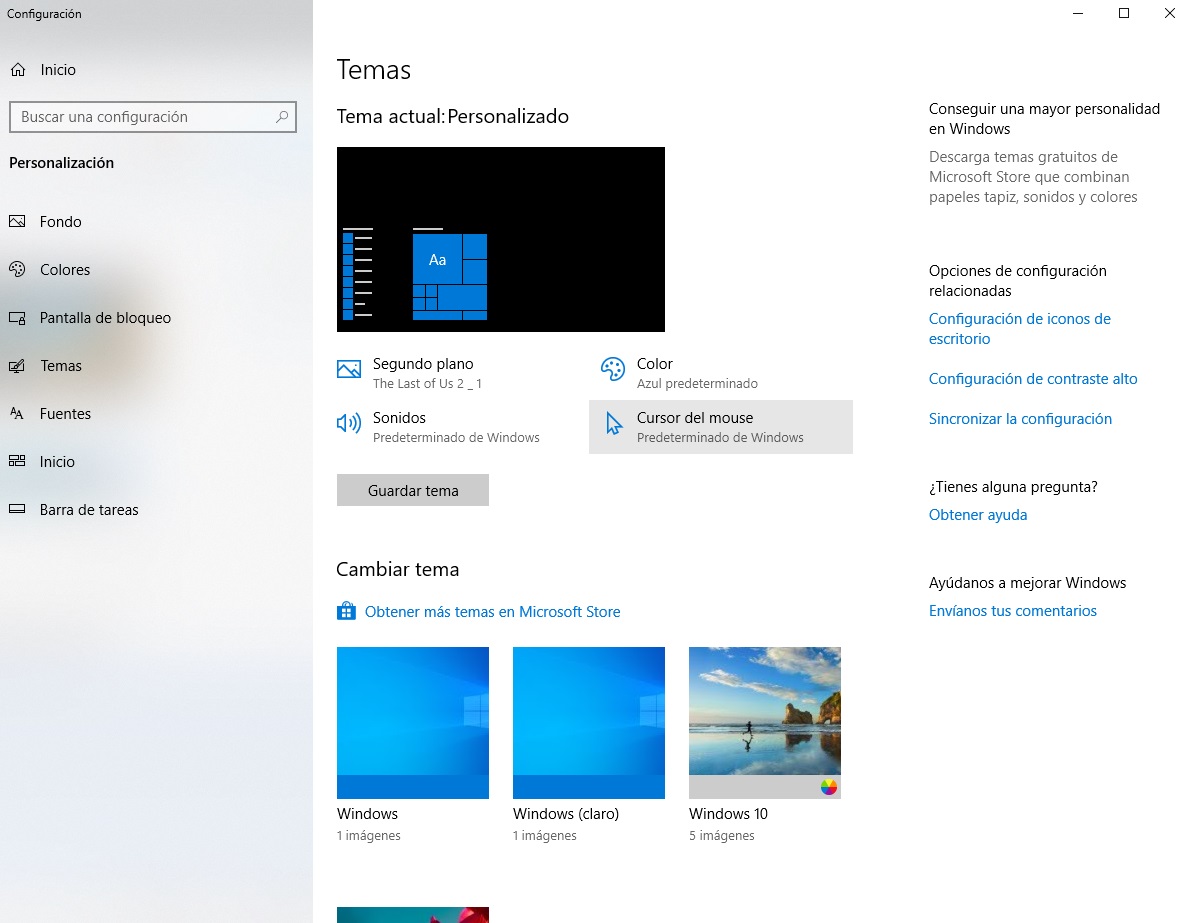Open the Barra de tareas section
This screenshot has height=923, width=1183.
(89, 510)
